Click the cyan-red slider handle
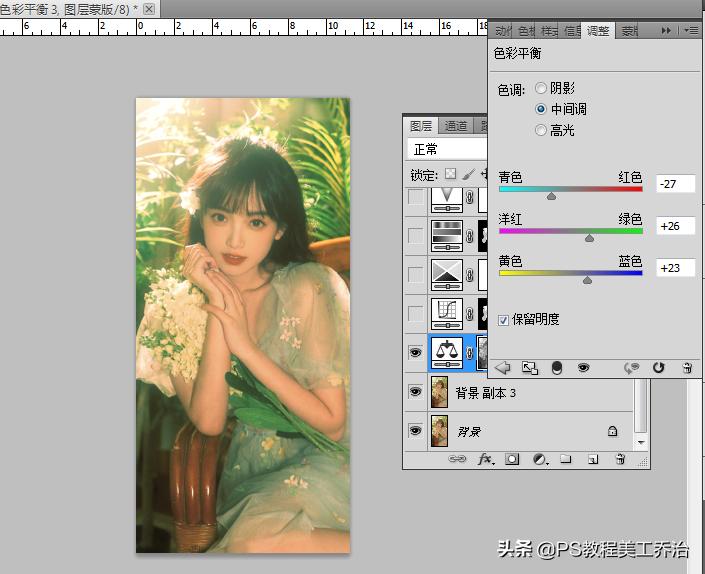Viewport: 705px width, 574px height. pos(551,196)
